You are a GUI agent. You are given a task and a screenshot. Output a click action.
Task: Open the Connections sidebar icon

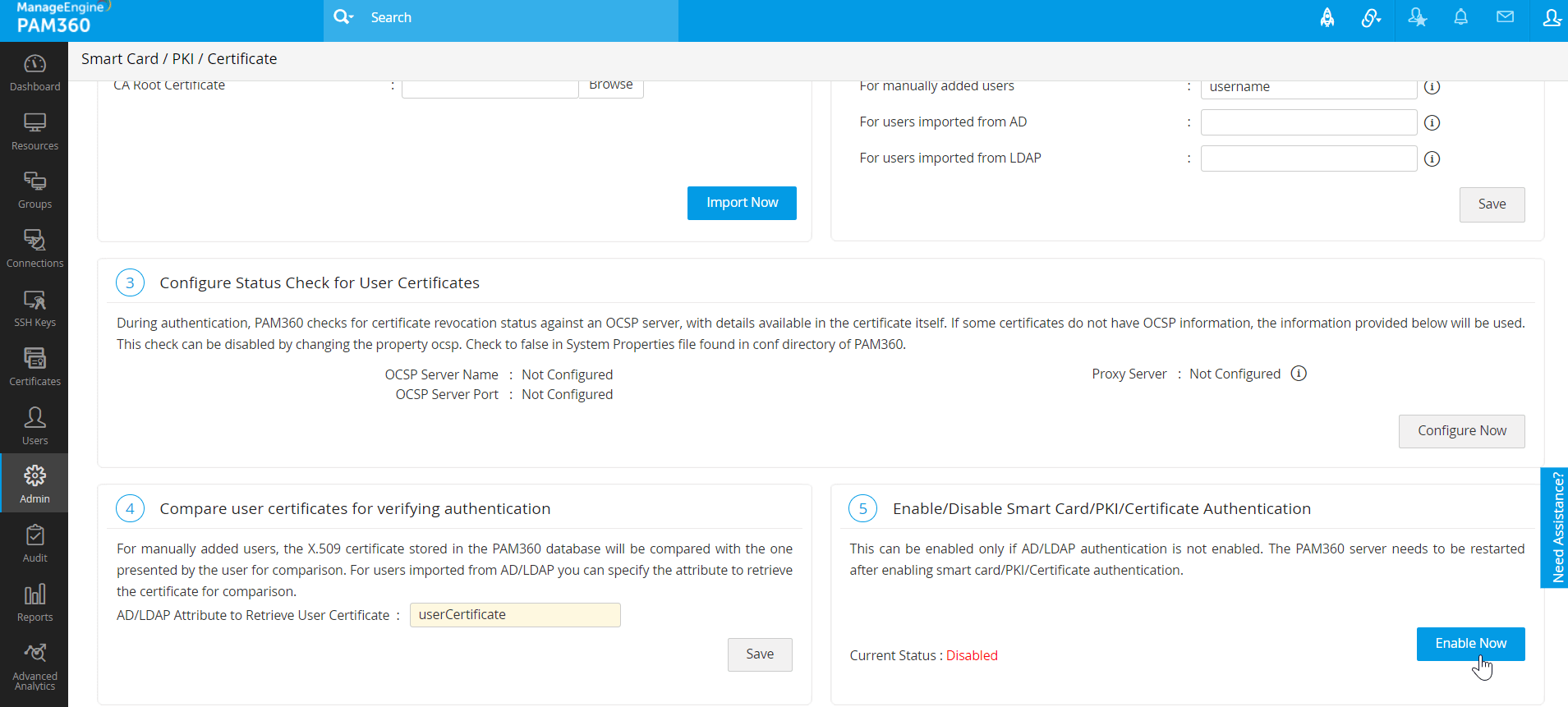click(x=34, y=249)
